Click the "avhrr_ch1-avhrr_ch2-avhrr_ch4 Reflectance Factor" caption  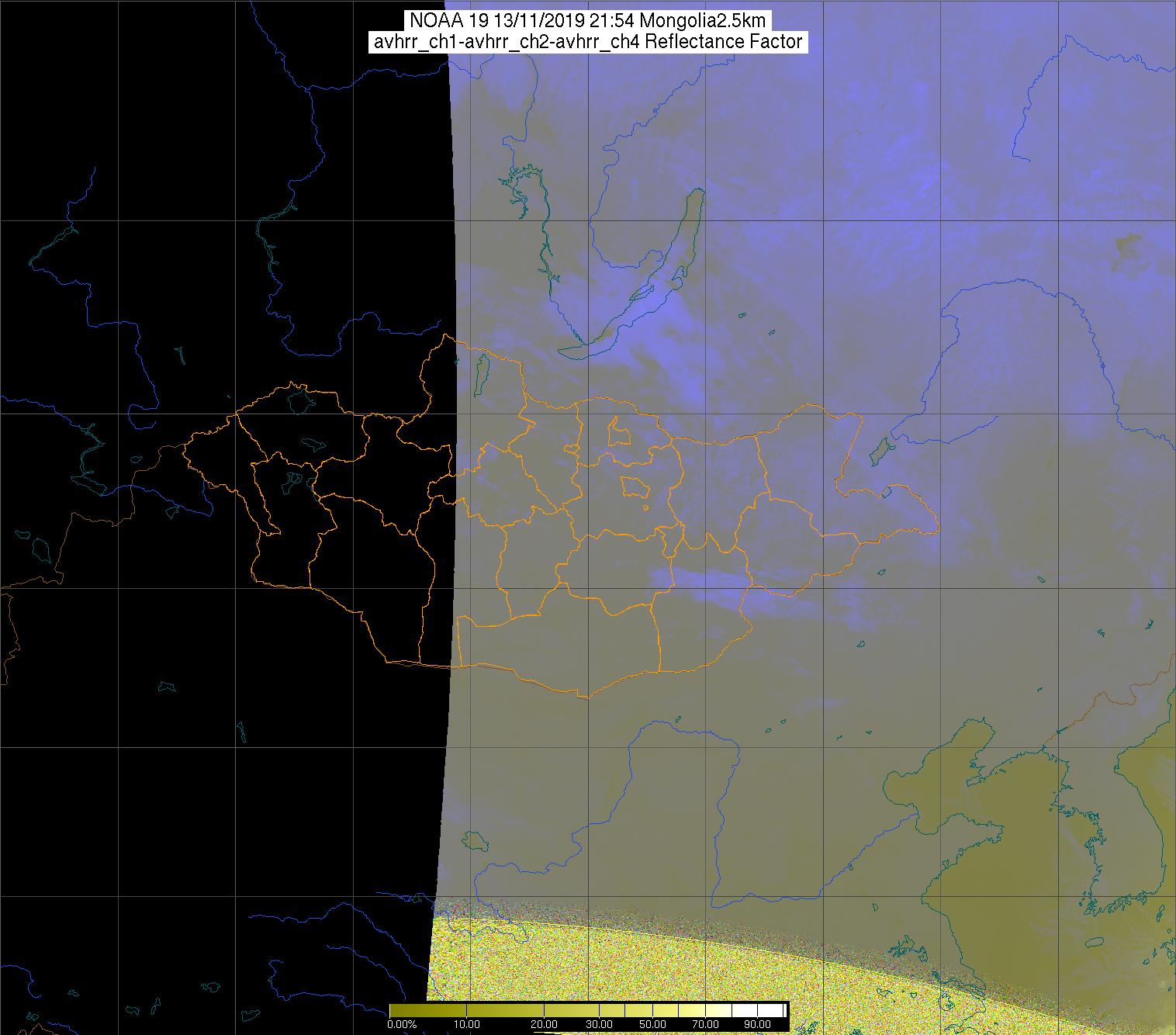click(587, 42)
